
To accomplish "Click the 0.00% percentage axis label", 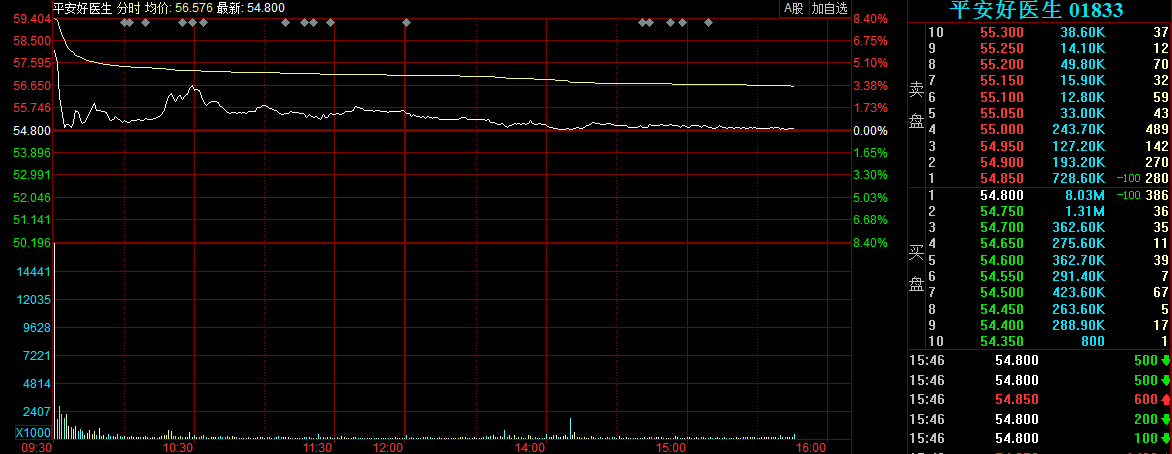I will click(x=872, y=131).
